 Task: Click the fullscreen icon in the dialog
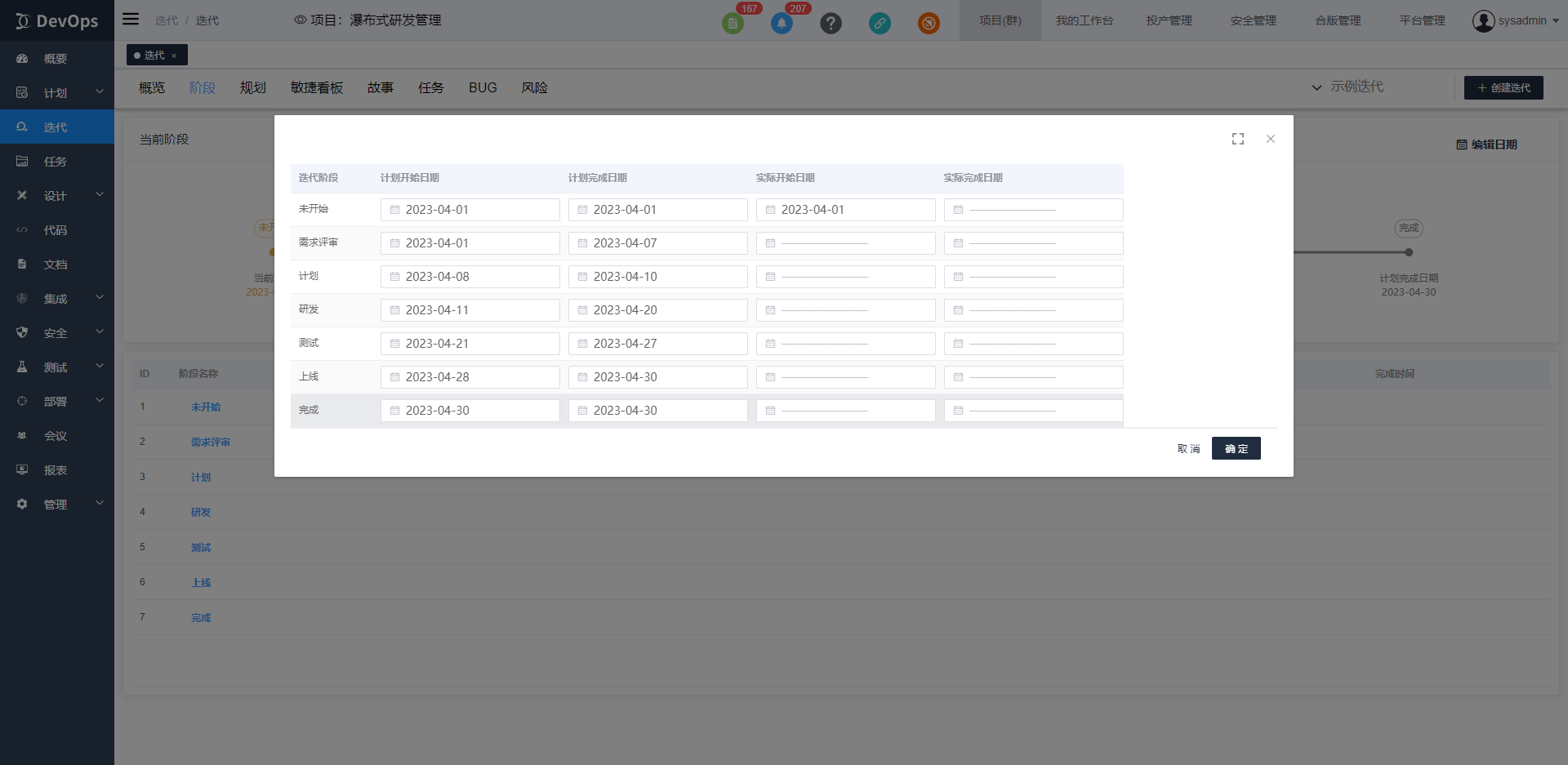coord(1238,139)
